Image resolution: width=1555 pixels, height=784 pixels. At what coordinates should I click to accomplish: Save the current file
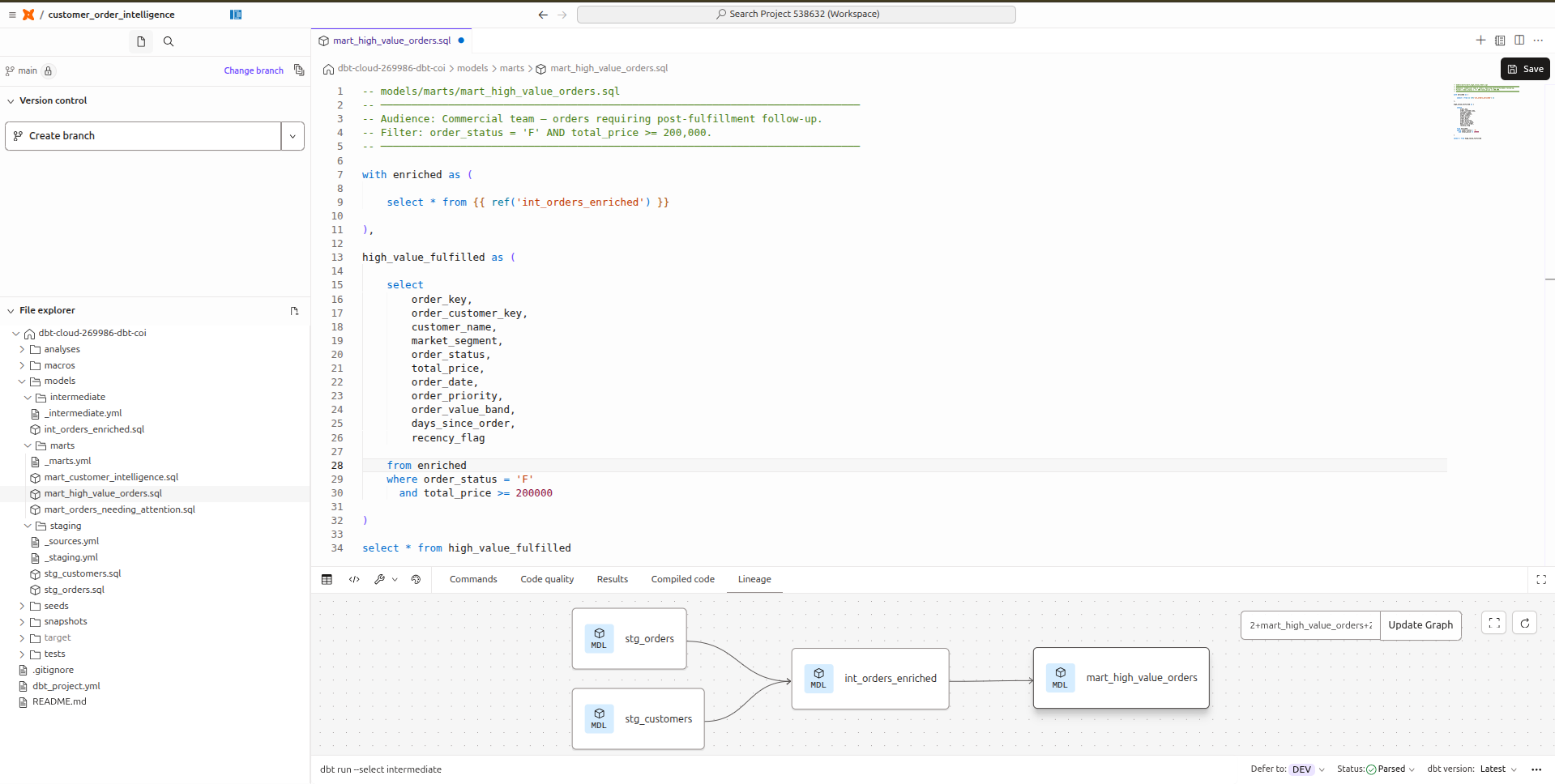click(1525, 69)
